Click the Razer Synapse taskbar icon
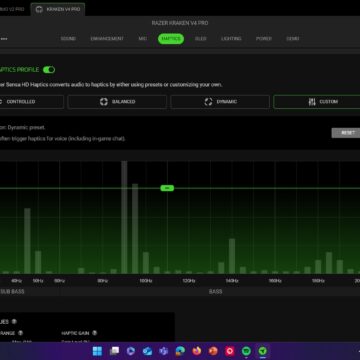This screenshot has height=360, width=360. point(263,351)
